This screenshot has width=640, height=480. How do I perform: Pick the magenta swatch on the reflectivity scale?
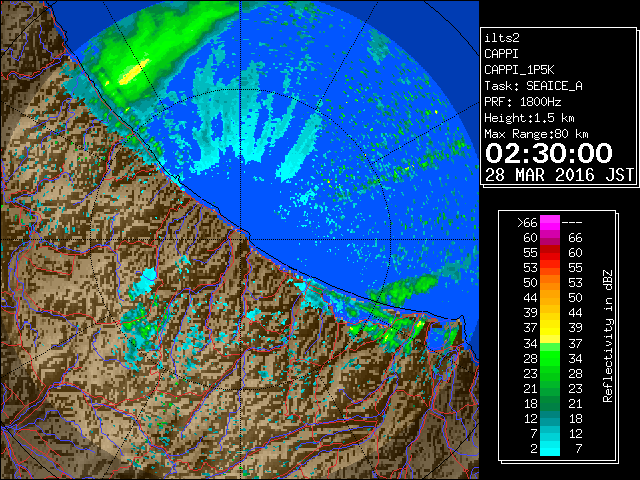[550, 223]
